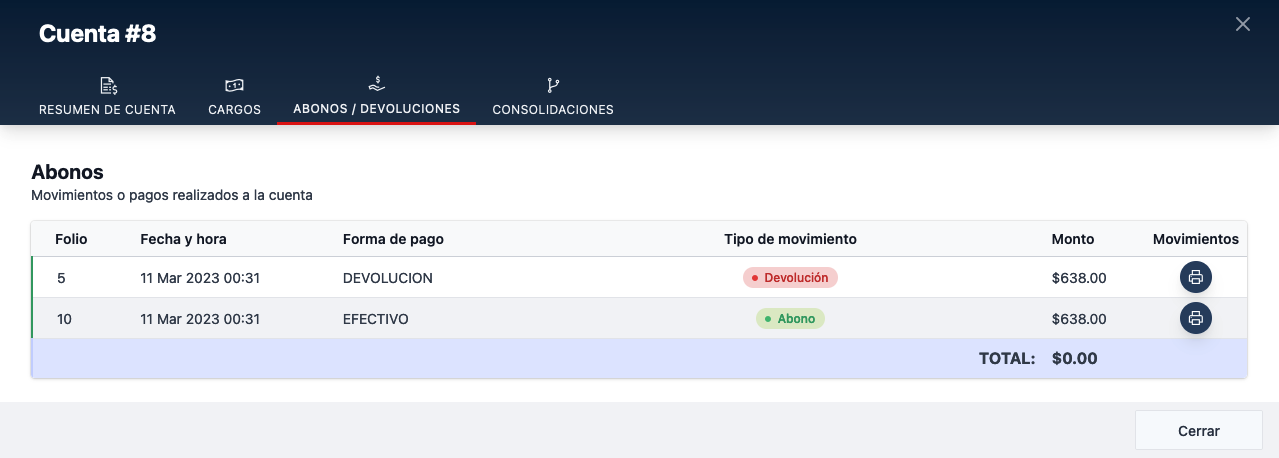The image size is (1279, 458).
Task: Click the Fecha y hora column header
Action: pyautogui.click(x=183, y=239)
